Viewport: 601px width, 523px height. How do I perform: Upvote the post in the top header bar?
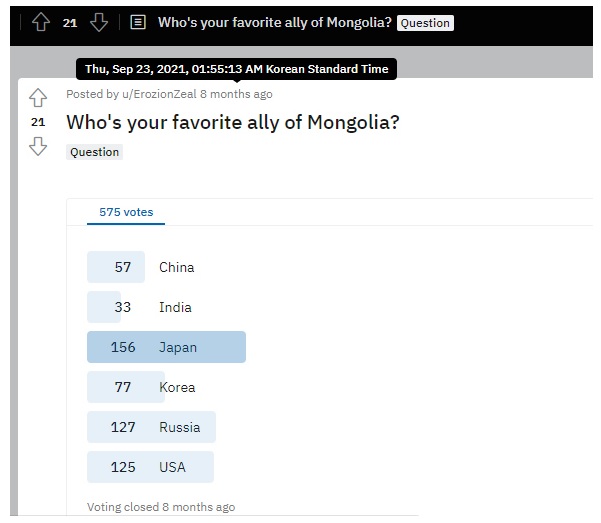[x=40, y=21]
